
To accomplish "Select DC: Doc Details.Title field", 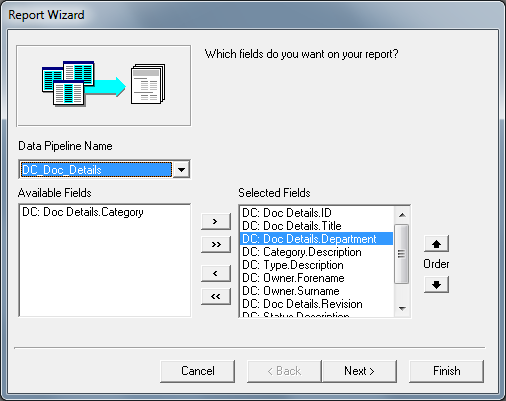I will (292, 226).
